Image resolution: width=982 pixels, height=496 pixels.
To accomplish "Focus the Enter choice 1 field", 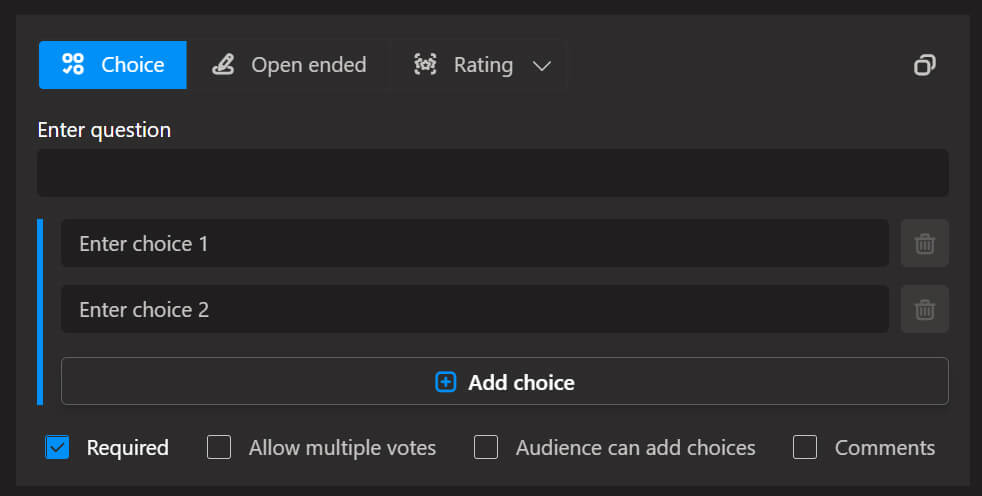I will 474,243.
